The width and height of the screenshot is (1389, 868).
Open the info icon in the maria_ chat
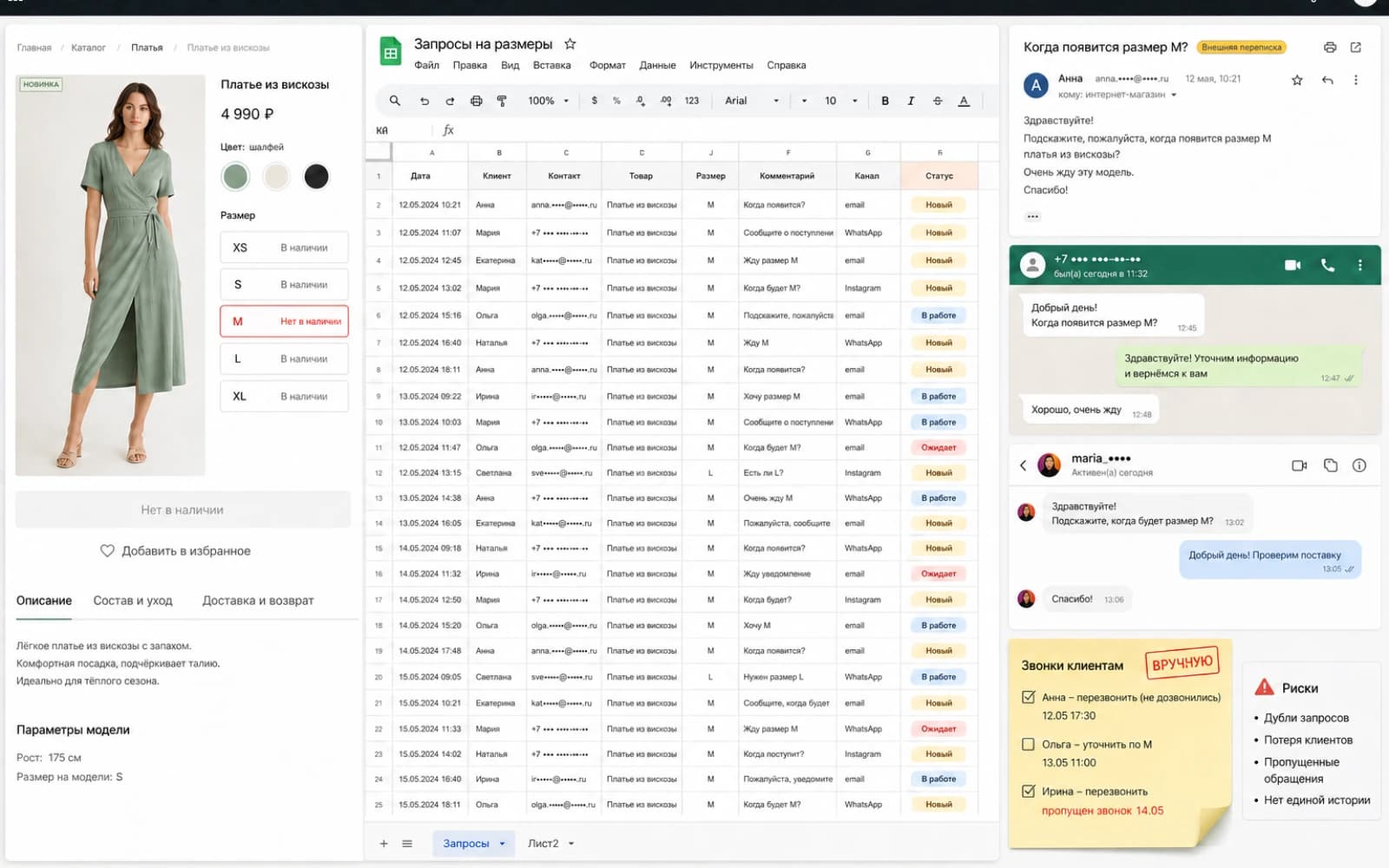coord(1359,465)
